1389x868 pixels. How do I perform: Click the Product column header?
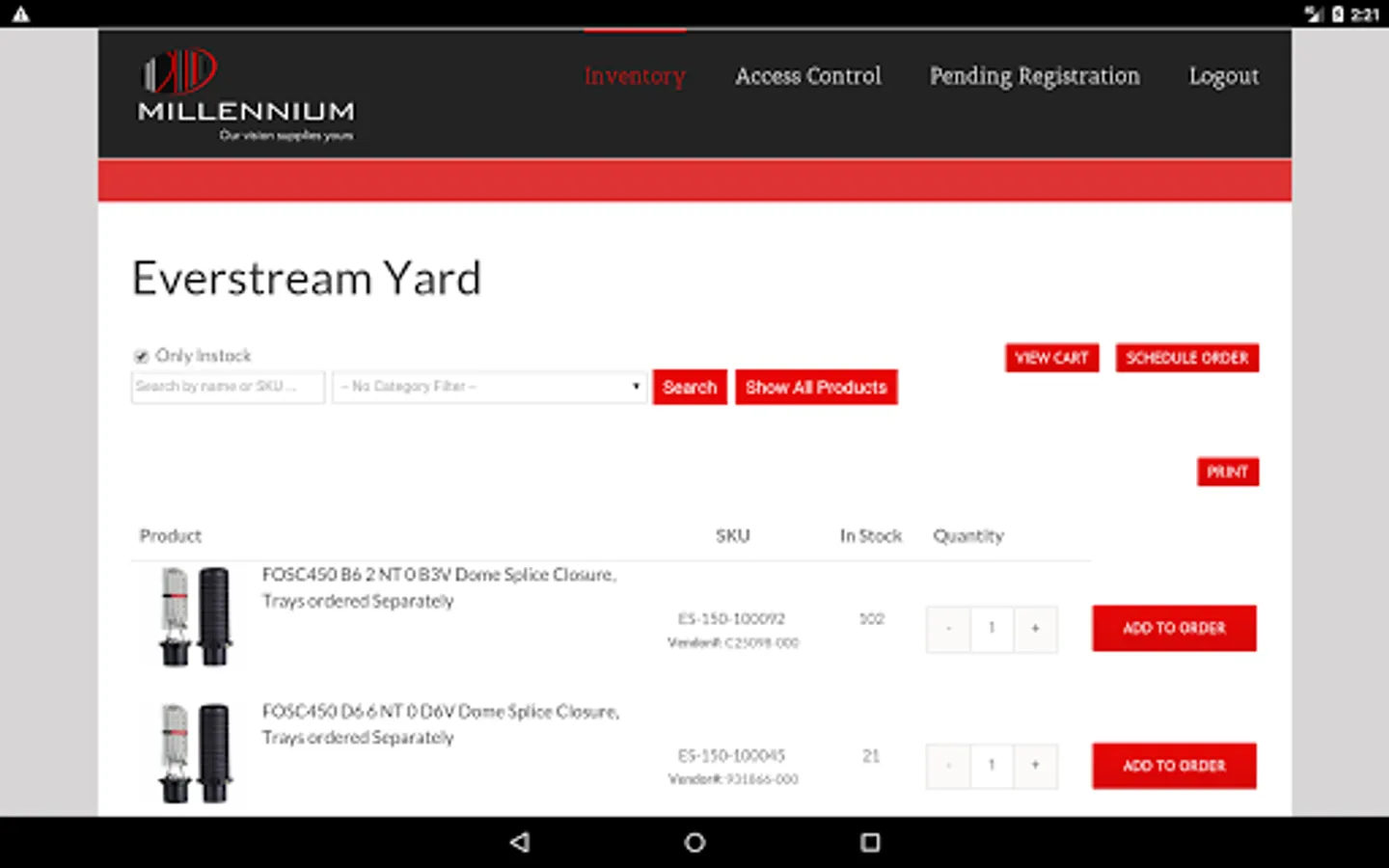click(x=171, y=536)
